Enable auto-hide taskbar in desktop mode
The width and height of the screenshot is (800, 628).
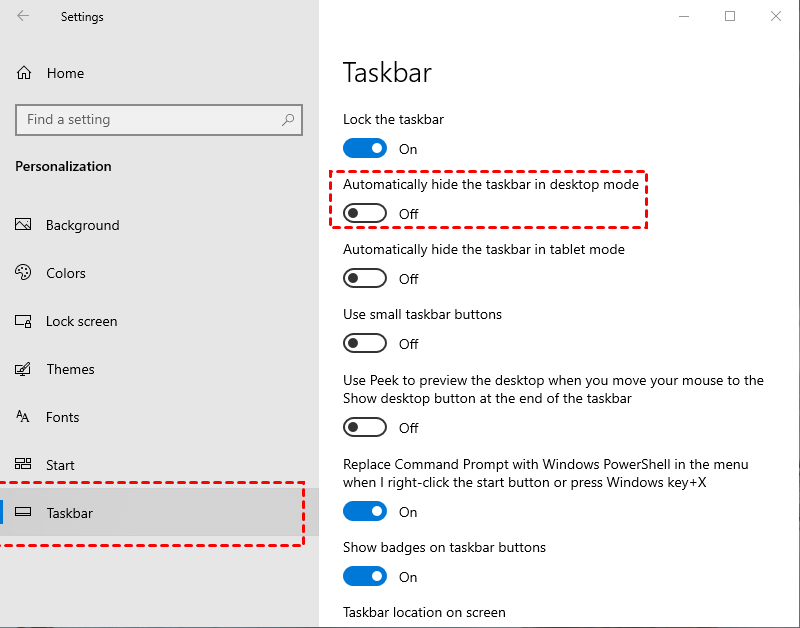(365, 213)
